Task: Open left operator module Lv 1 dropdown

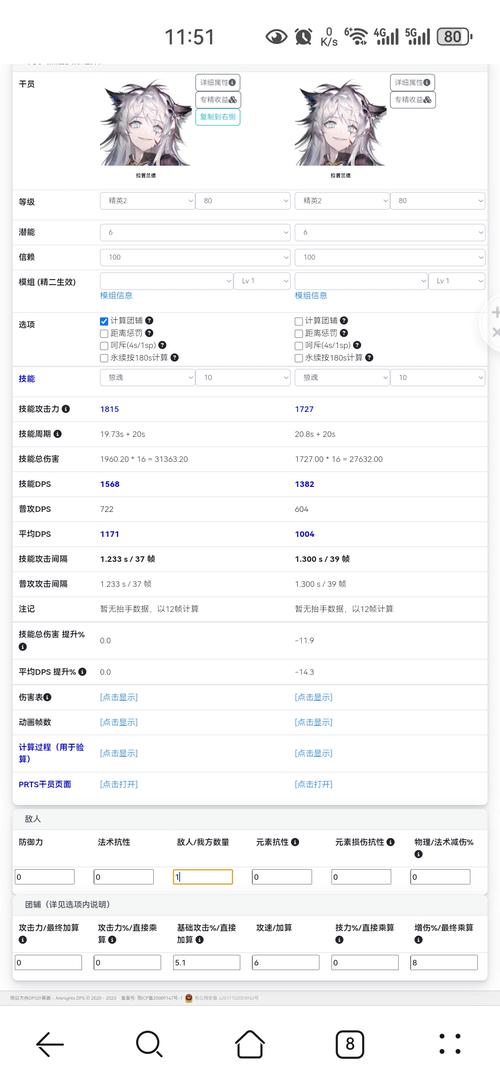Action: pos(262,281)
